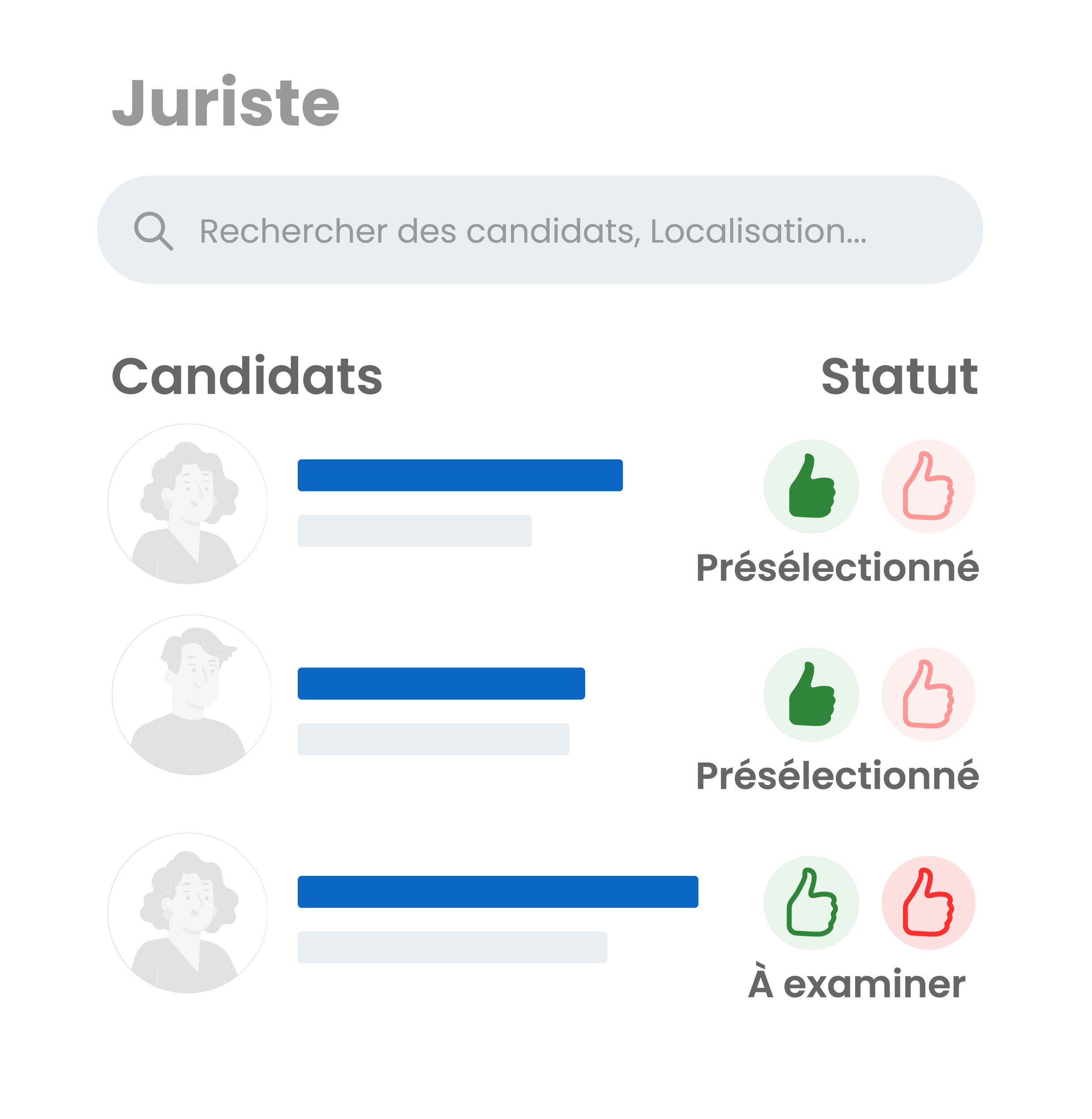Click second candidate's Présélectionné status label

click(837, 776)
